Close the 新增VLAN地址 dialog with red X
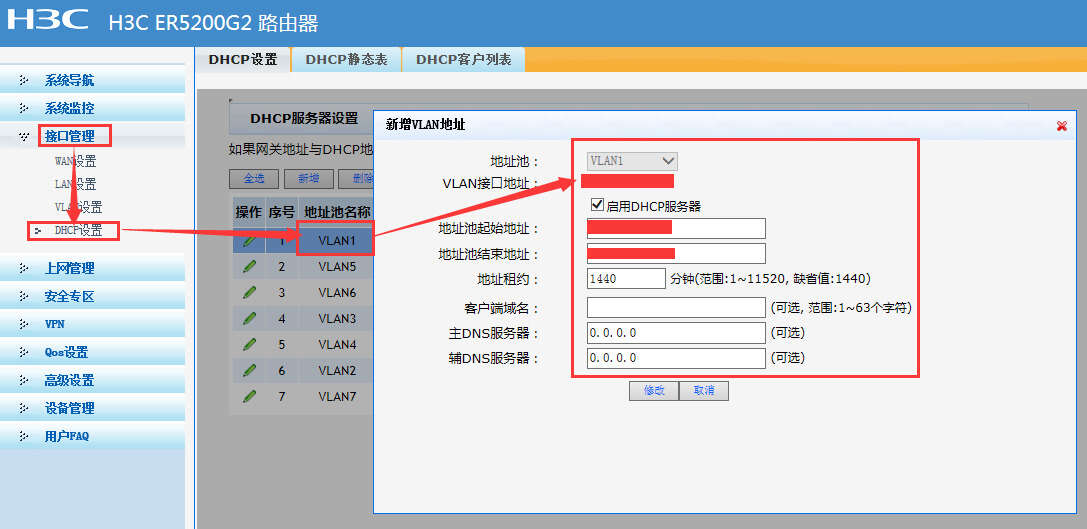The width and height of the screenshot is (1087, 529). click(1061, 125)
